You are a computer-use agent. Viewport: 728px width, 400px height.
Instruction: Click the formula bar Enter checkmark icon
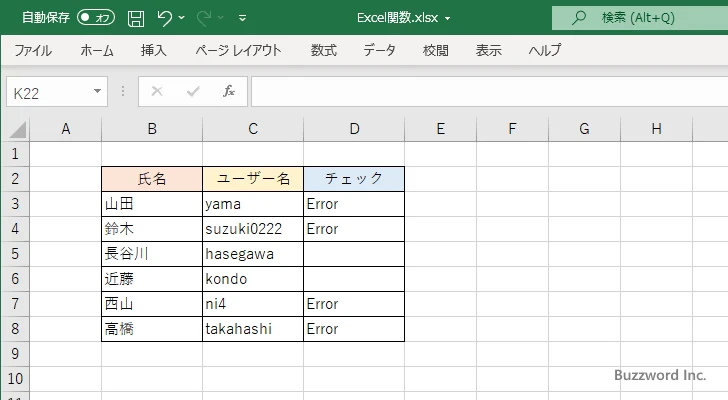tap(193, 91)
